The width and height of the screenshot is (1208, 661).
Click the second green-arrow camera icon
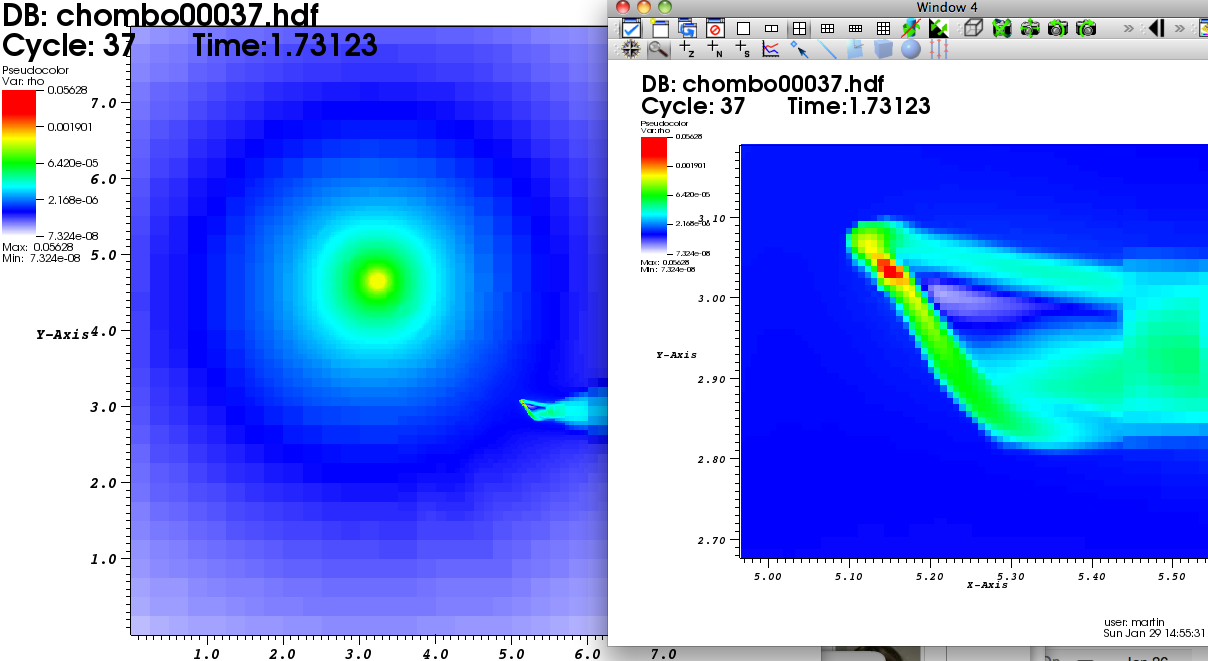(x=1030, y=28)
